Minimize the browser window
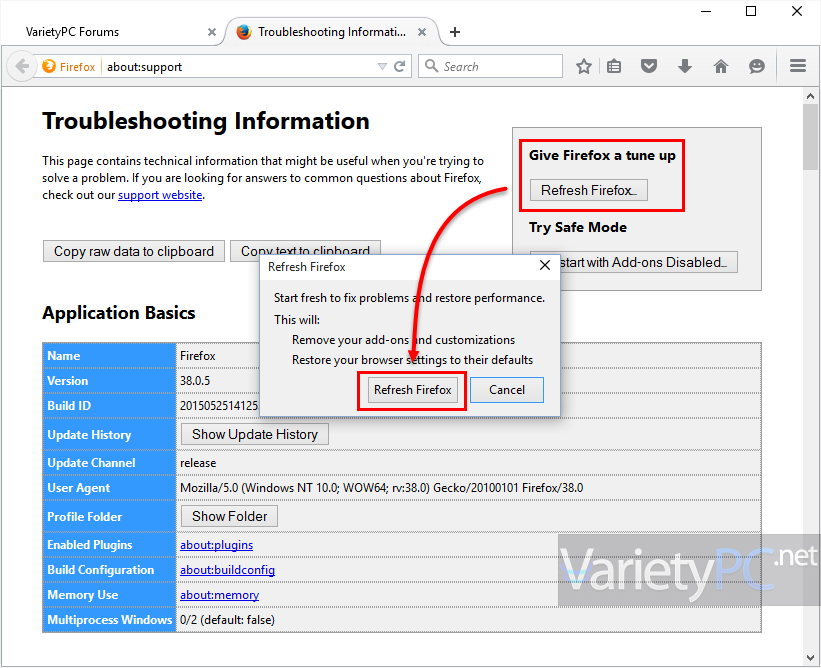 pos(706,11)
